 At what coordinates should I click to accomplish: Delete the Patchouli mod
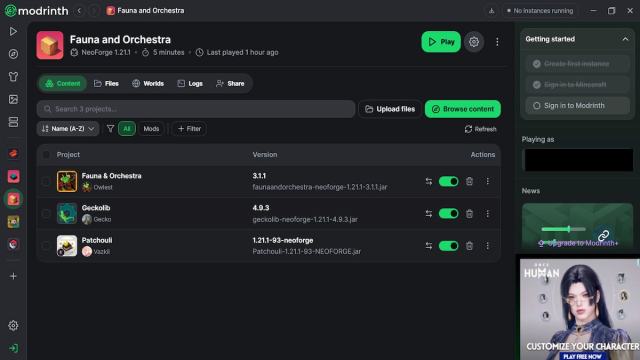(x=469, y=246)
